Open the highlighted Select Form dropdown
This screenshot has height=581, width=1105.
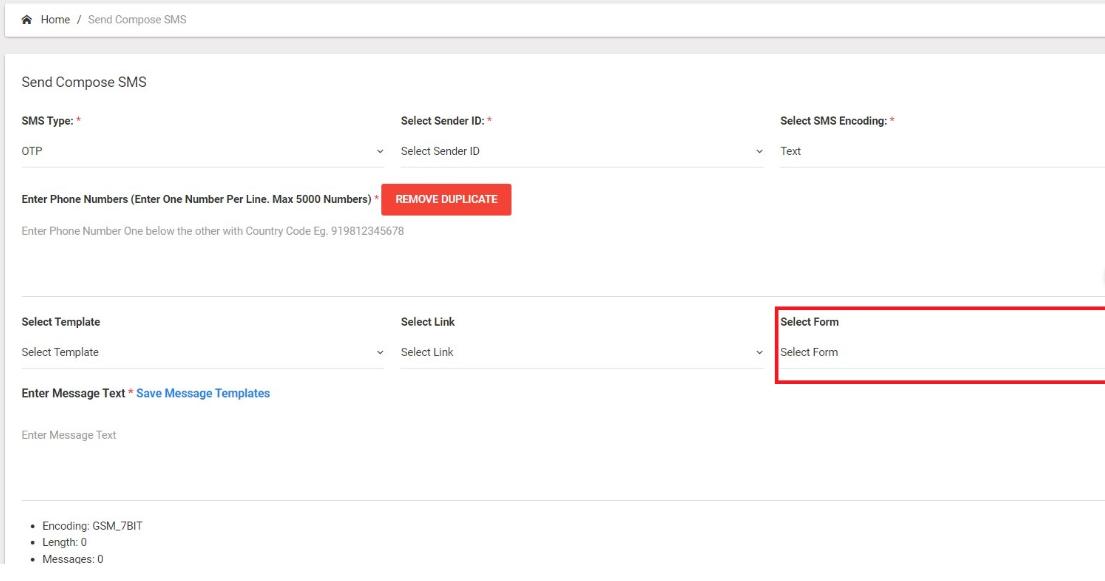(x=942, y=352)
